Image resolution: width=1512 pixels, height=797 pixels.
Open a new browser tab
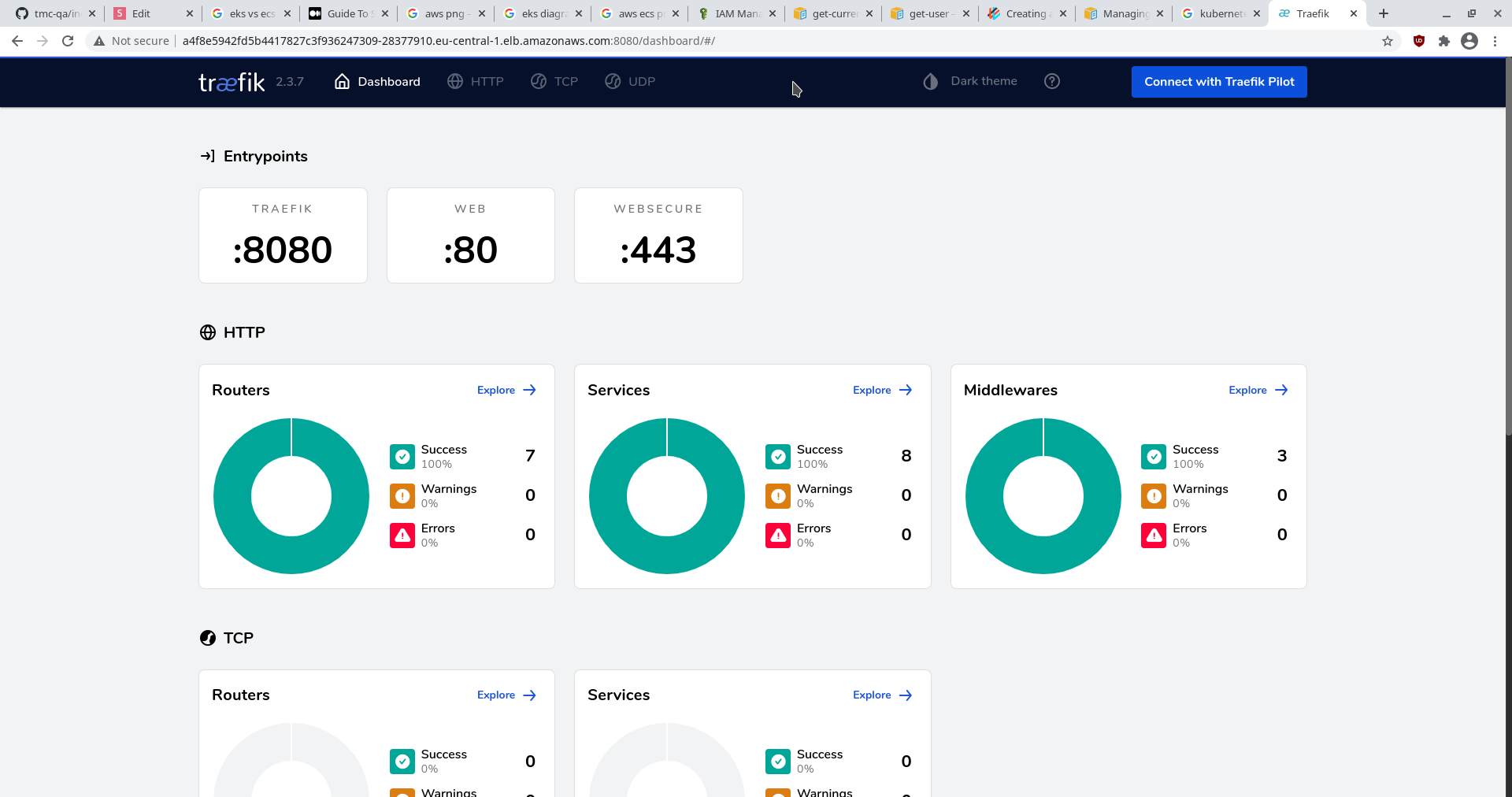click(x=1384, y=13)
